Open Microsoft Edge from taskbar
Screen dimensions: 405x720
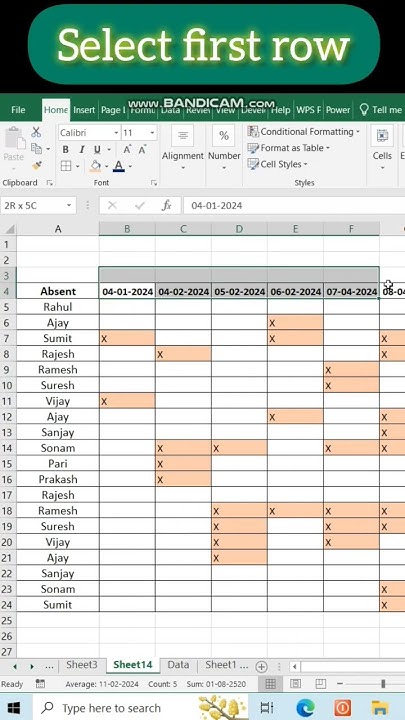pos(305,708)
